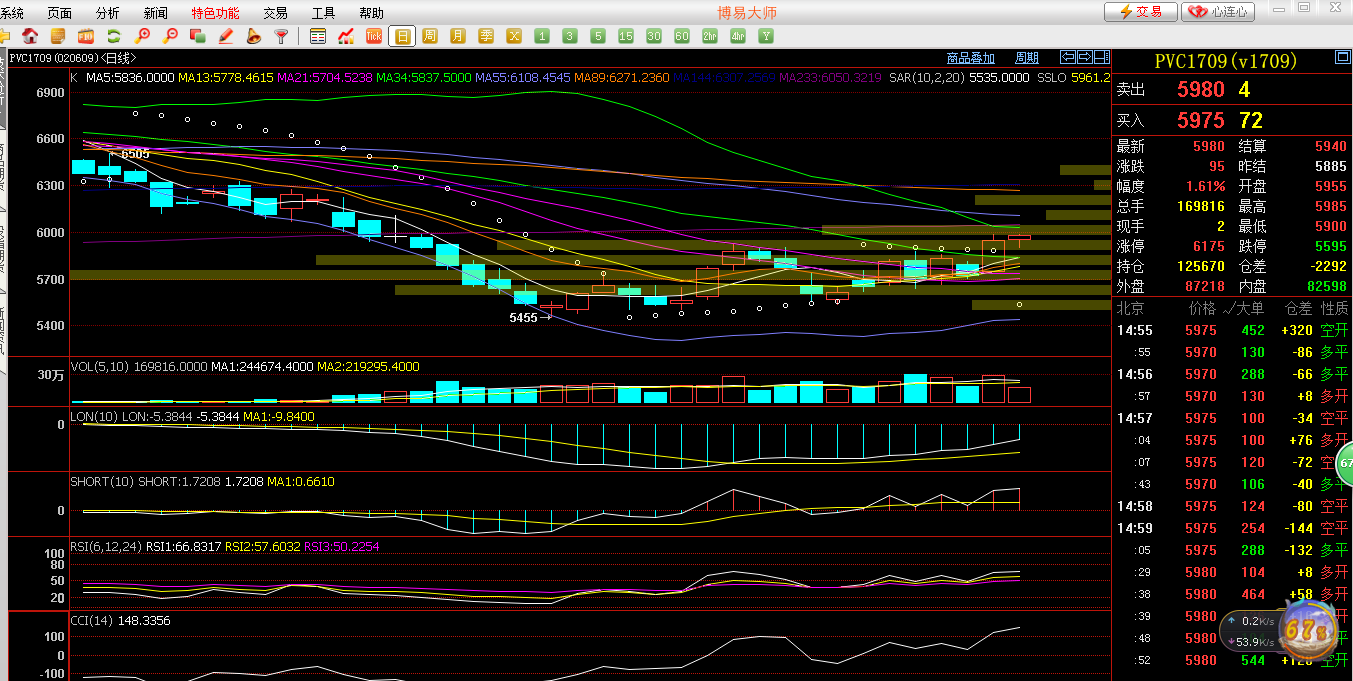The height and width of the screenshot is (681, 1353).
Task: Click the CCI(14) indicator label
Action: (x=92, y=621)
